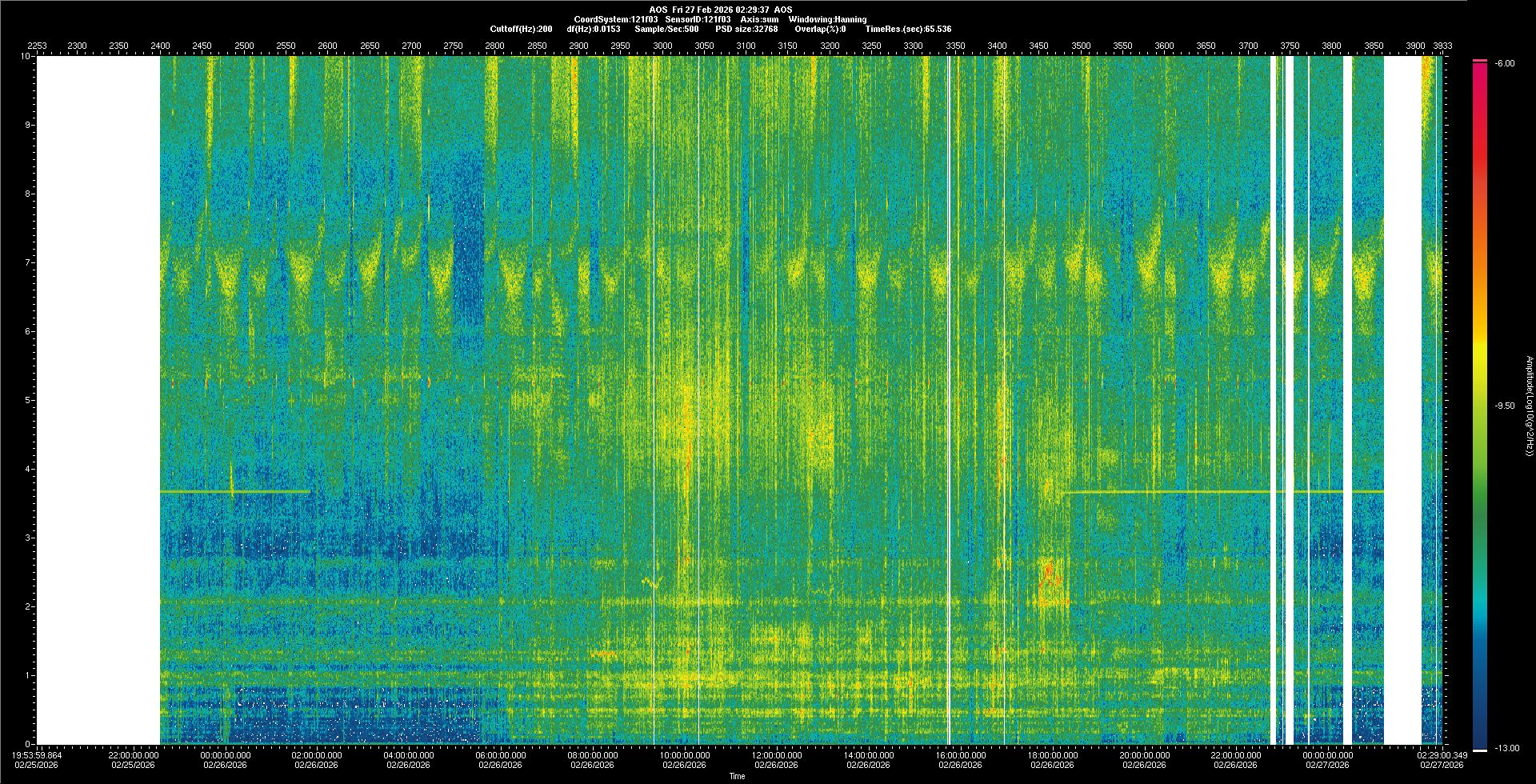Select the Windowing:Hanning header text
This screenshot has height=784, width=1536.
point(826,19)
